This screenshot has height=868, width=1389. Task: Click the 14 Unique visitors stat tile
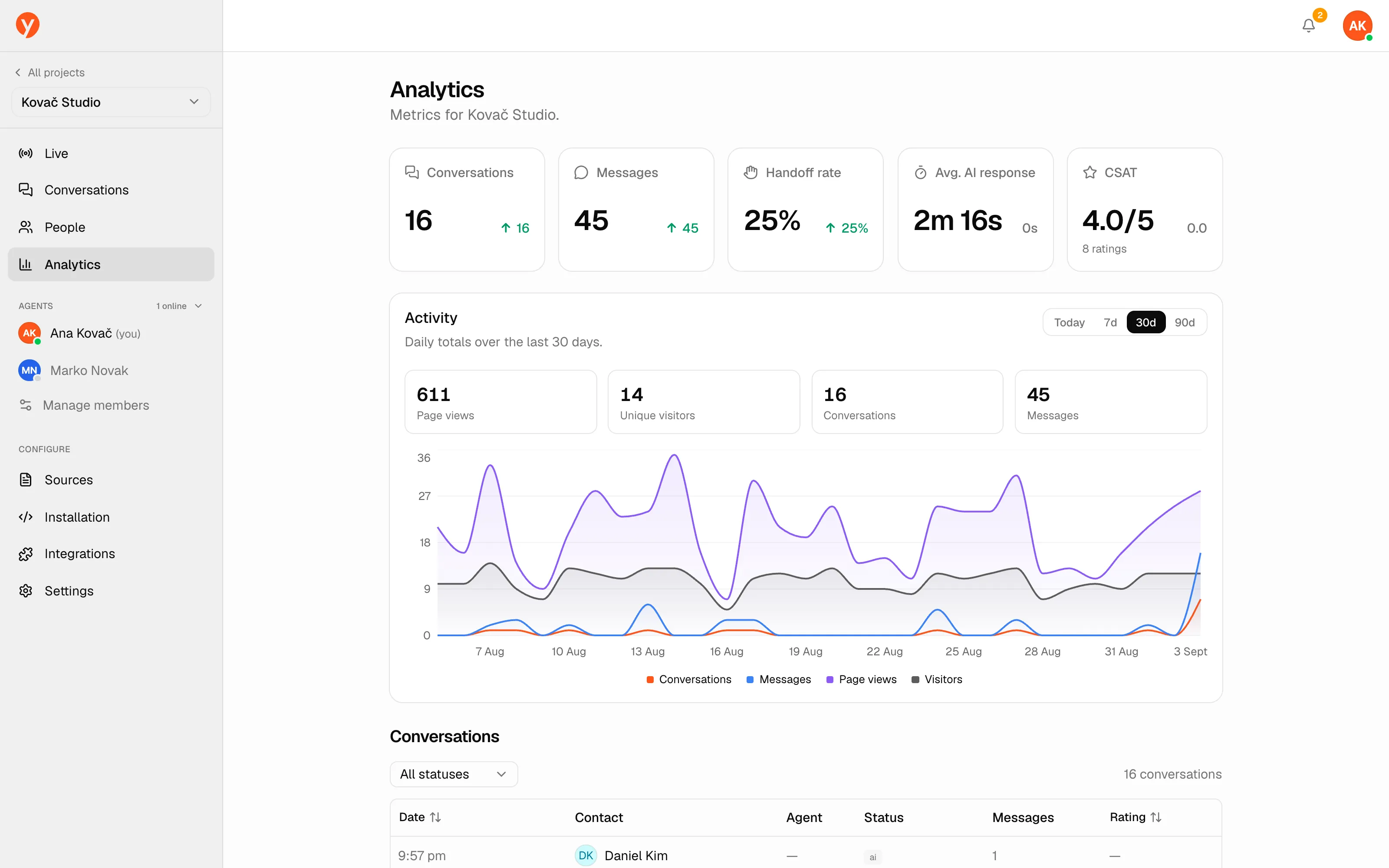coord(704,402)
